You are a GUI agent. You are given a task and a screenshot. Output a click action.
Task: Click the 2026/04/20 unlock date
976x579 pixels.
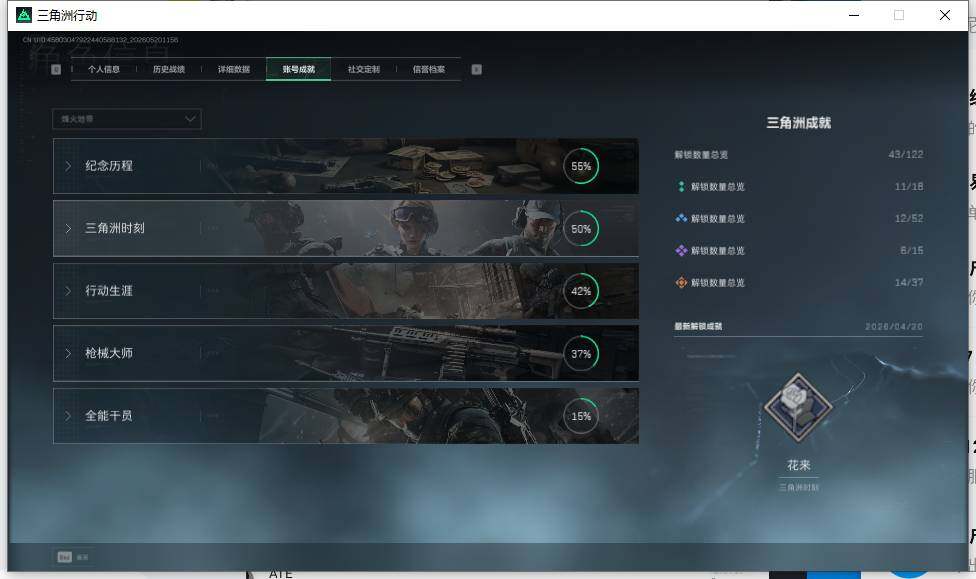pyautogui.click(x=894, y=326)
